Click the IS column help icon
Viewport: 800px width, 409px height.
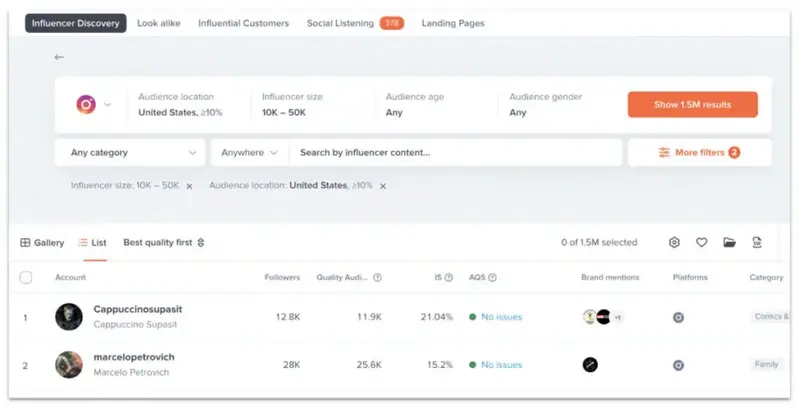point(449,278)
